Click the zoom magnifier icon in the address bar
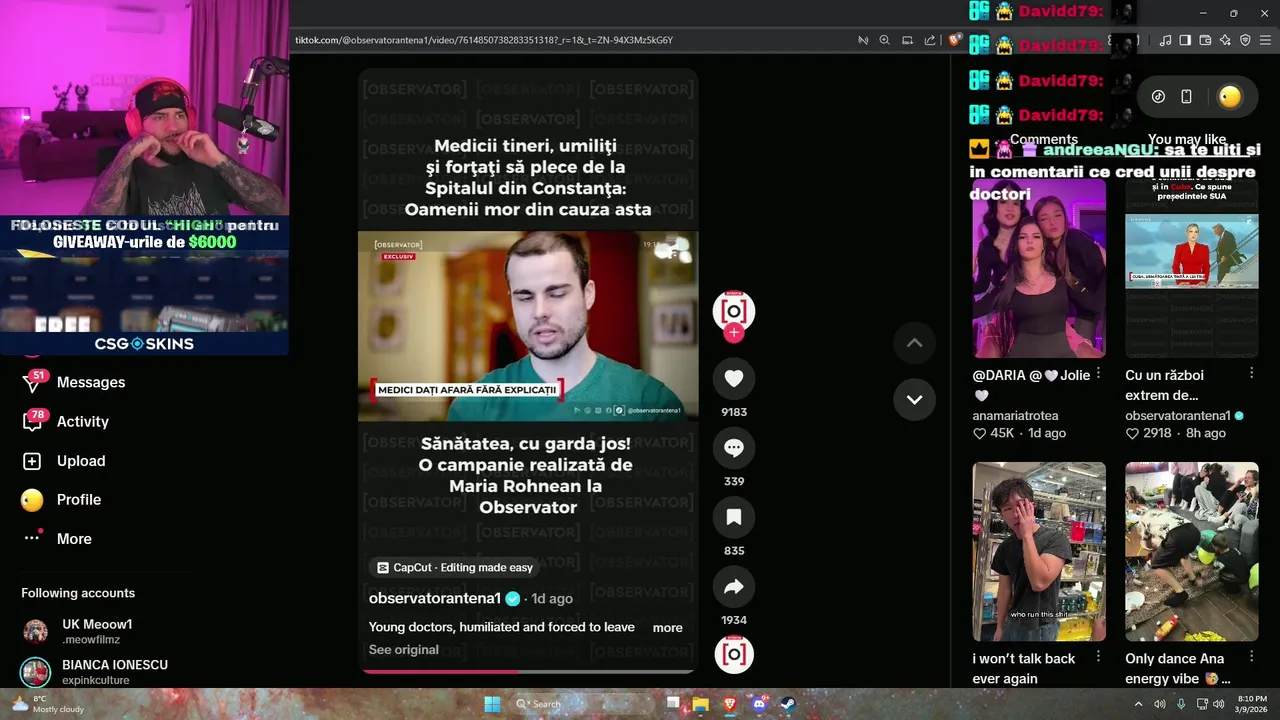This screenshot has height=720, width=1280. [884, 40]
